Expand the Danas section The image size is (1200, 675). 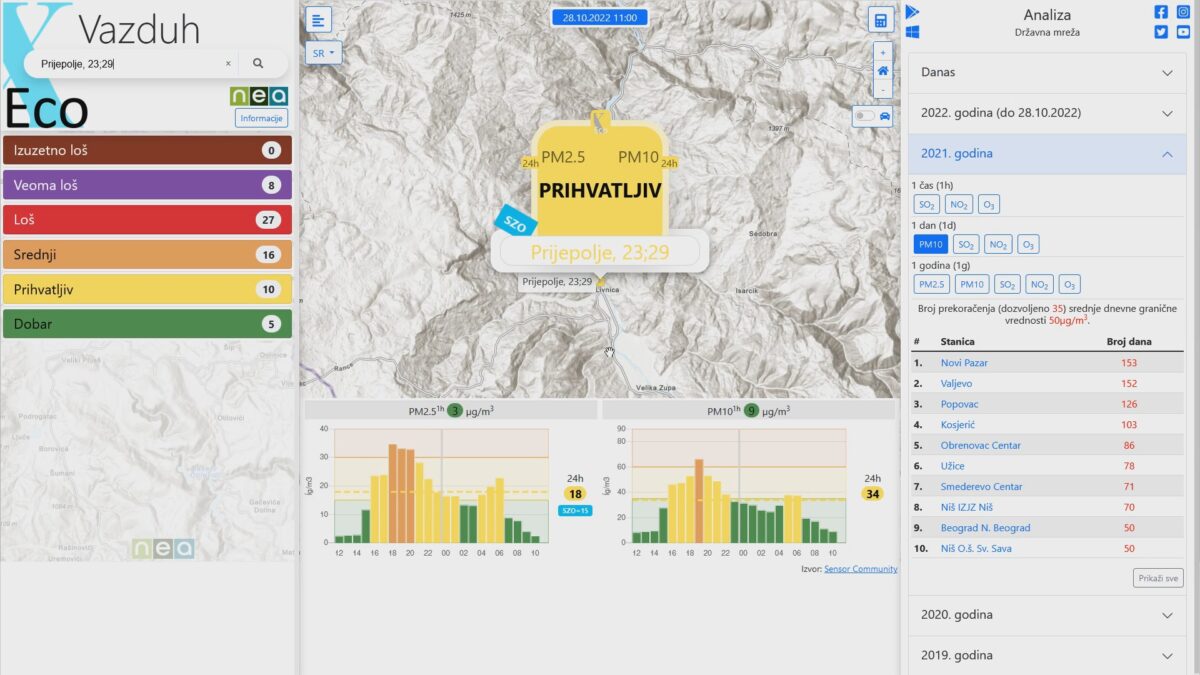(x=1047, y=73)
